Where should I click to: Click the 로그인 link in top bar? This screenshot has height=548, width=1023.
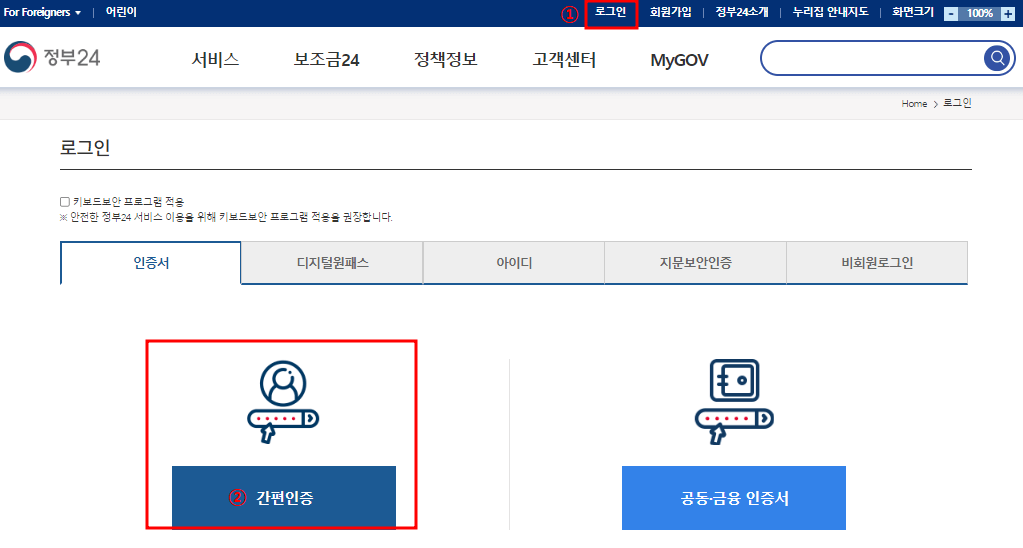[611, 12]
